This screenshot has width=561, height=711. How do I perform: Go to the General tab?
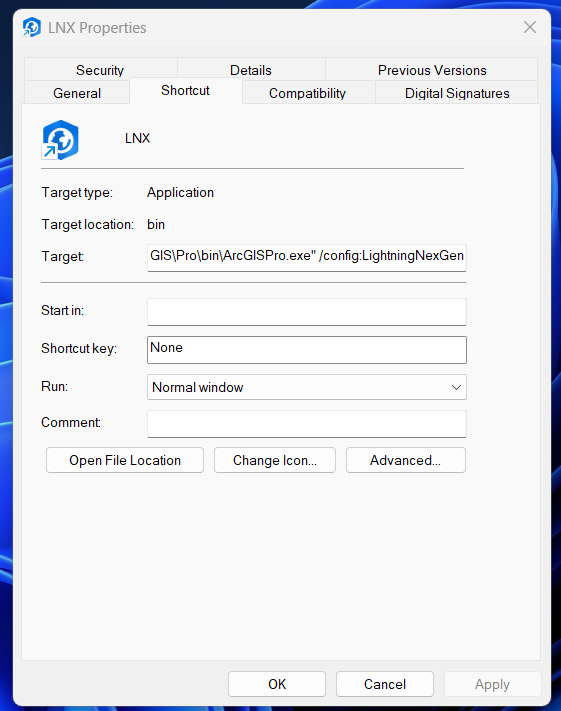click(77, 93)
